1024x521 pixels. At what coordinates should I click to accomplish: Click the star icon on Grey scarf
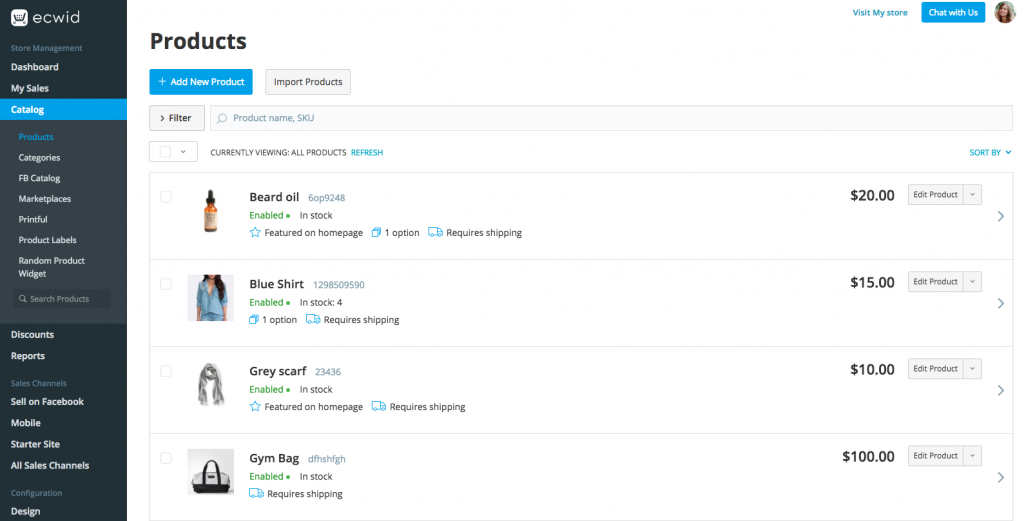255,407
